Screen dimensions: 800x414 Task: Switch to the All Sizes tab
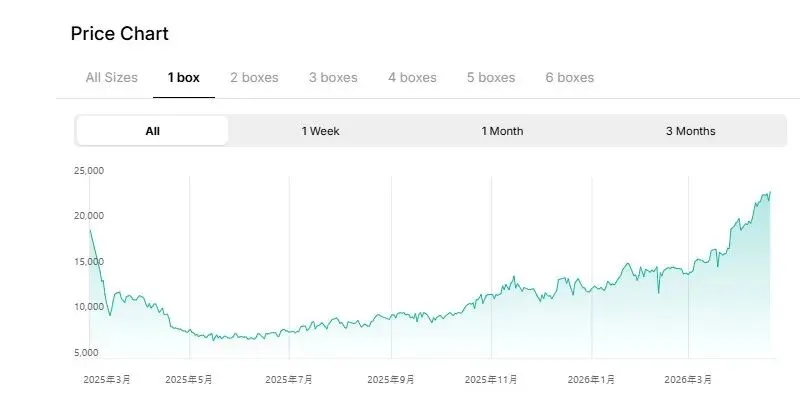click(111, 77)
